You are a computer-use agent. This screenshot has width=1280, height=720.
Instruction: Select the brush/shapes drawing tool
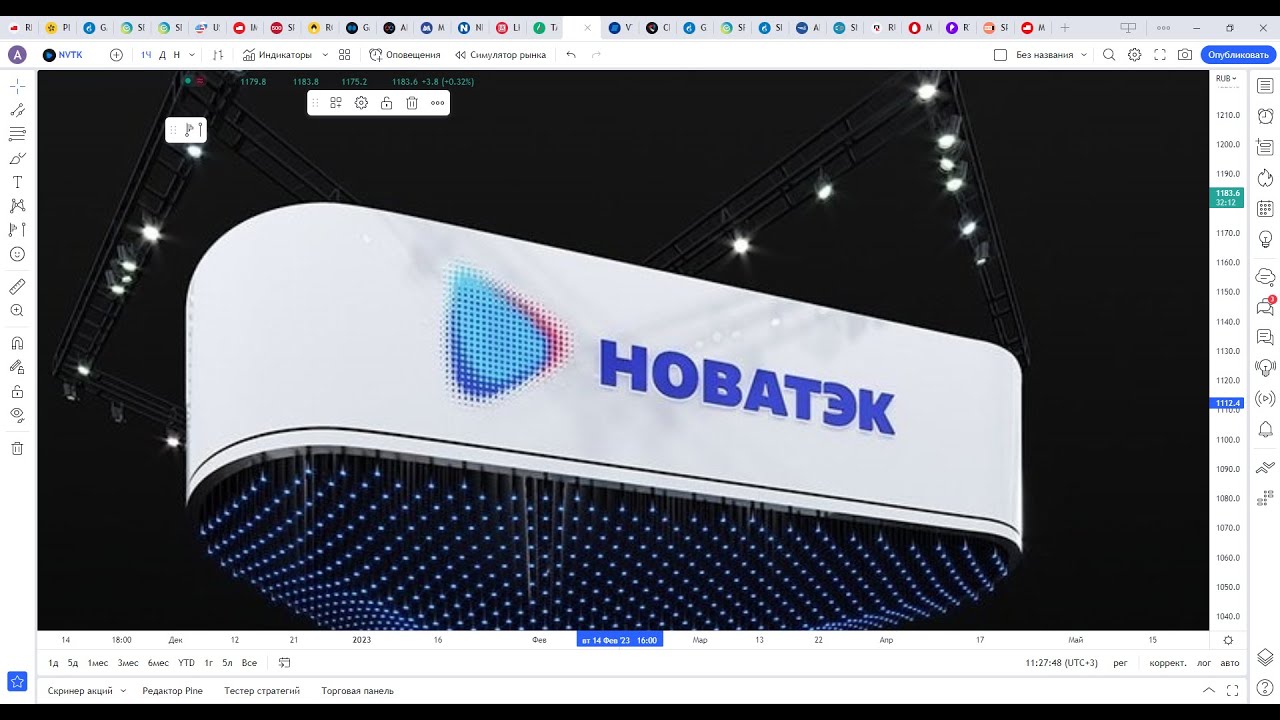[x=17, y=158]
